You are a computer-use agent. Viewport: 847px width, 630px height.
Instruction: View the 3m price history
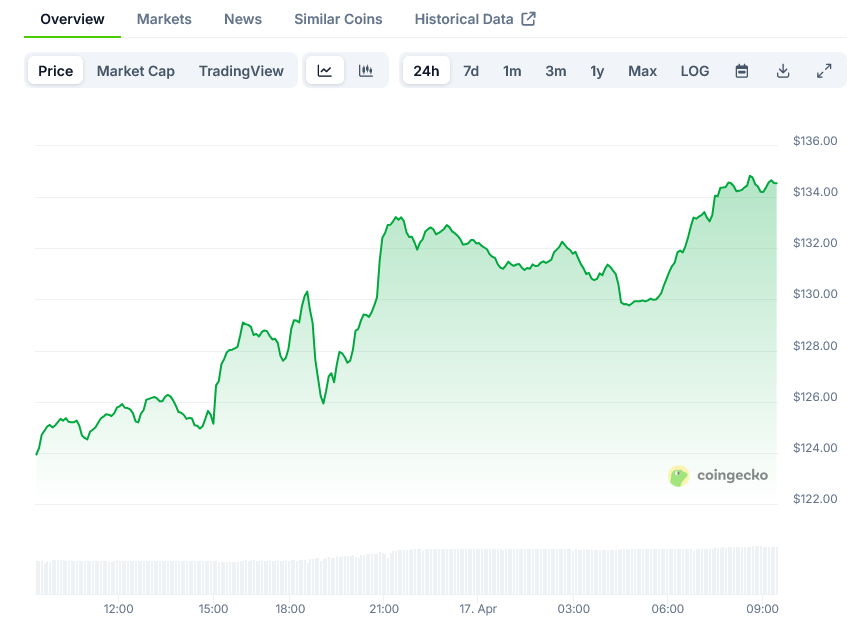pyautogui.click(x=556, y=71)
